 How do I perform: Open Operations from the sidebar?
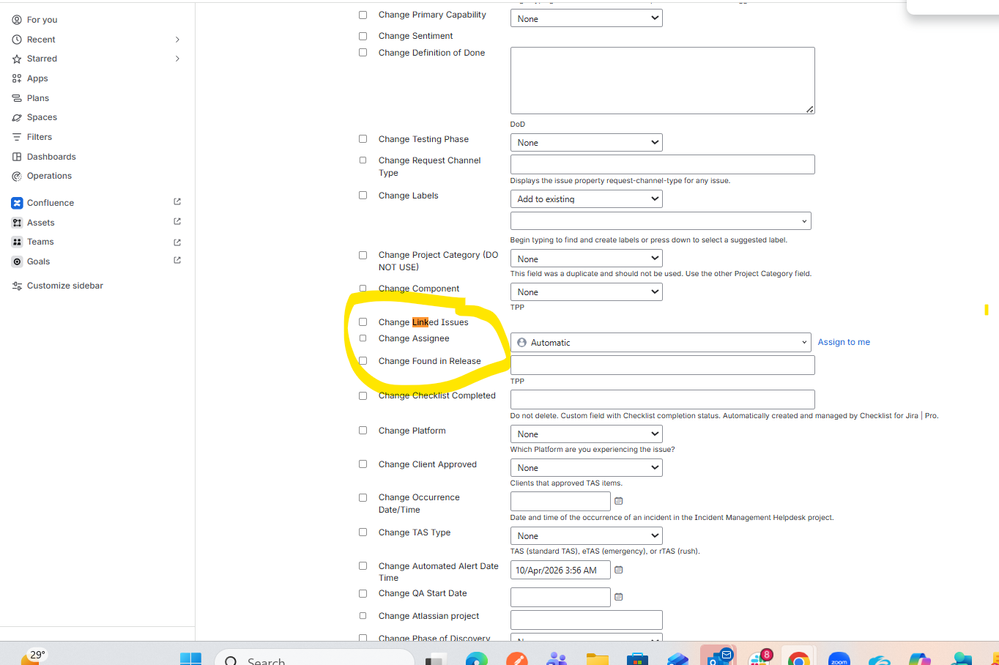point(49,176)
